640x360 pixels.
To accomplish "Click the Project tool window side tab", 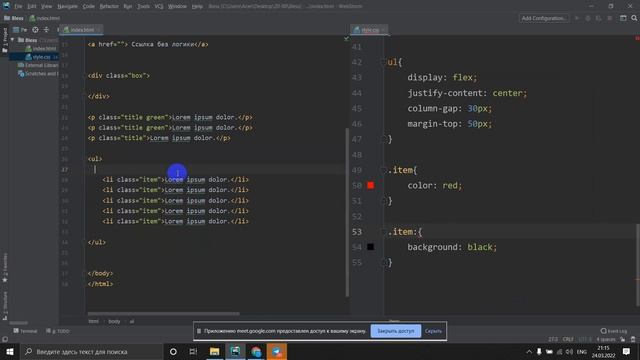I will click(x=4, y=40).
